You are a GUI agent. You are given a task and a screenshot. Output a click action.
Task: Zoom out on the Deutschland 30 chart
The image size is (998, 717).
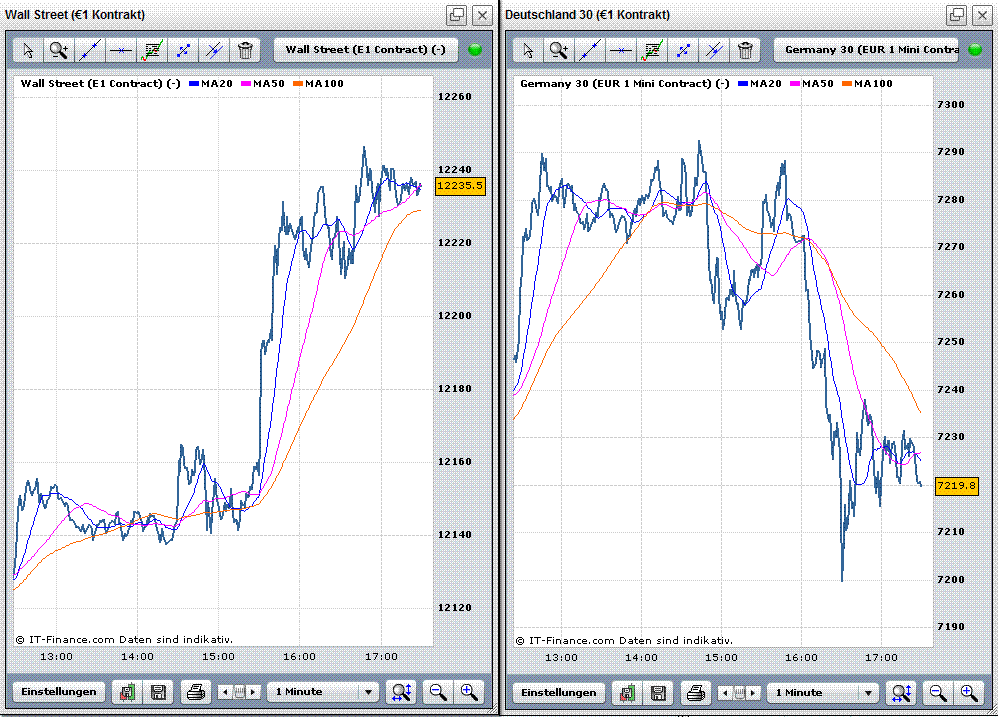938,692
